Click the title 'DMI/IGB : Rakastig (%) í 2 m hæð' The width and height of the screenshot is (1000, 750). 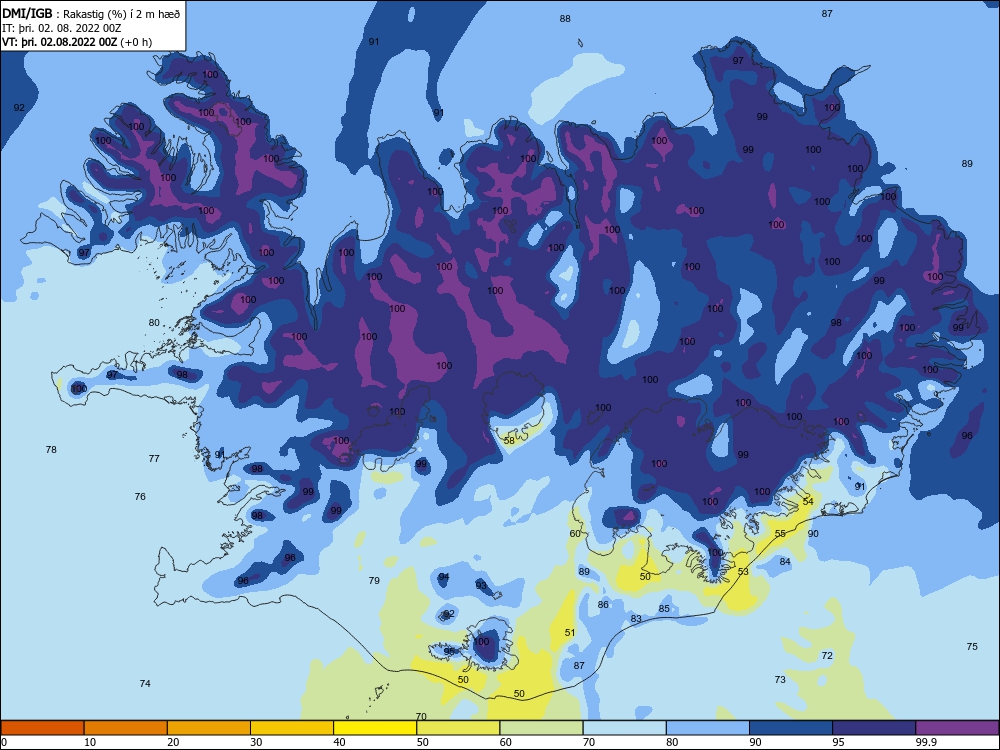pos(91,14)
